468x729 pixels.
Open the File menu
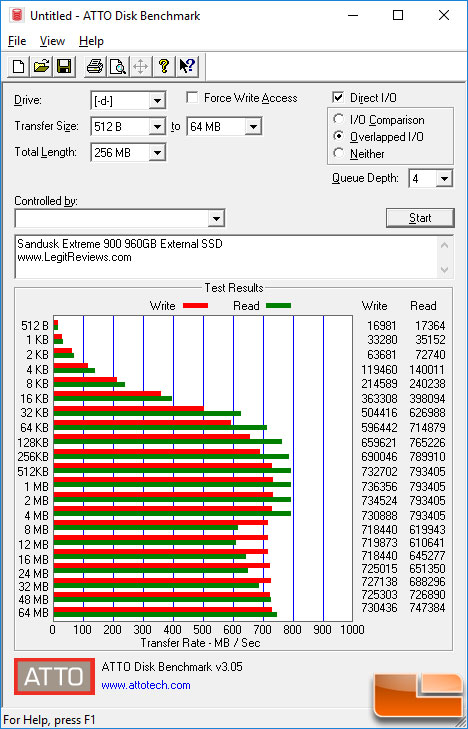coord(17,41)
